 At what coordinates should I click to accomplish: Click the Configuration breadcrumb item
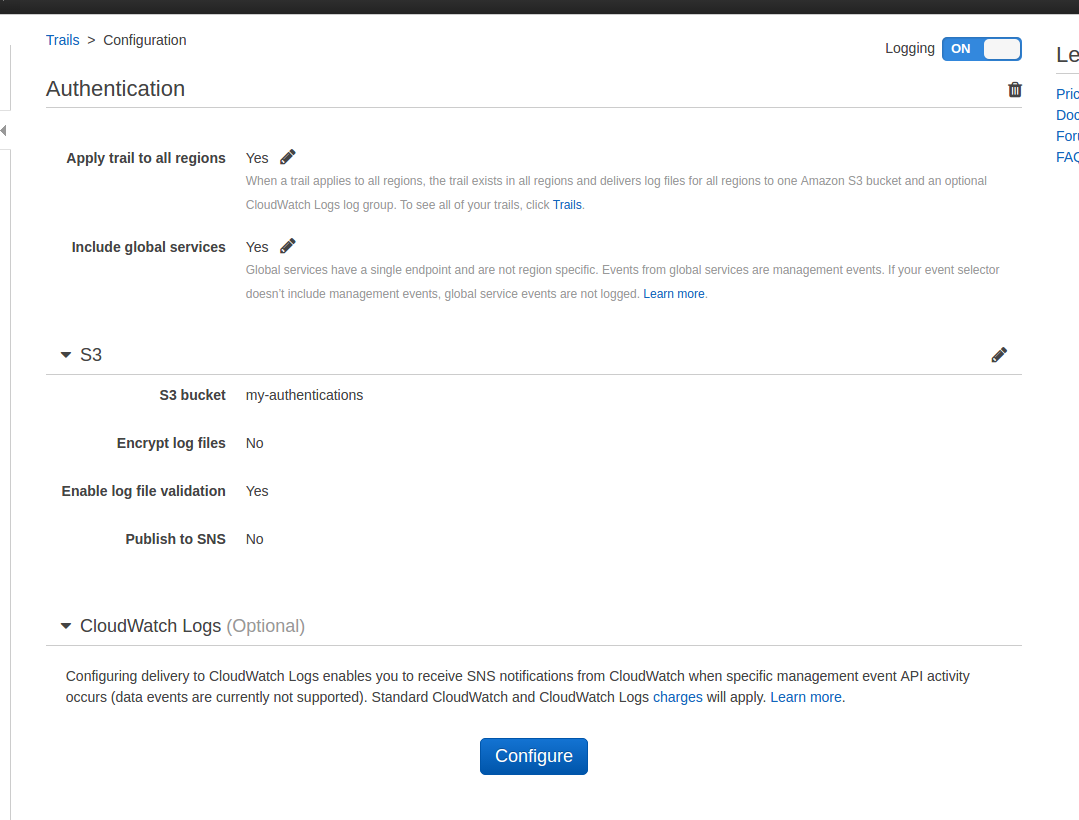[x=145, y=40]
